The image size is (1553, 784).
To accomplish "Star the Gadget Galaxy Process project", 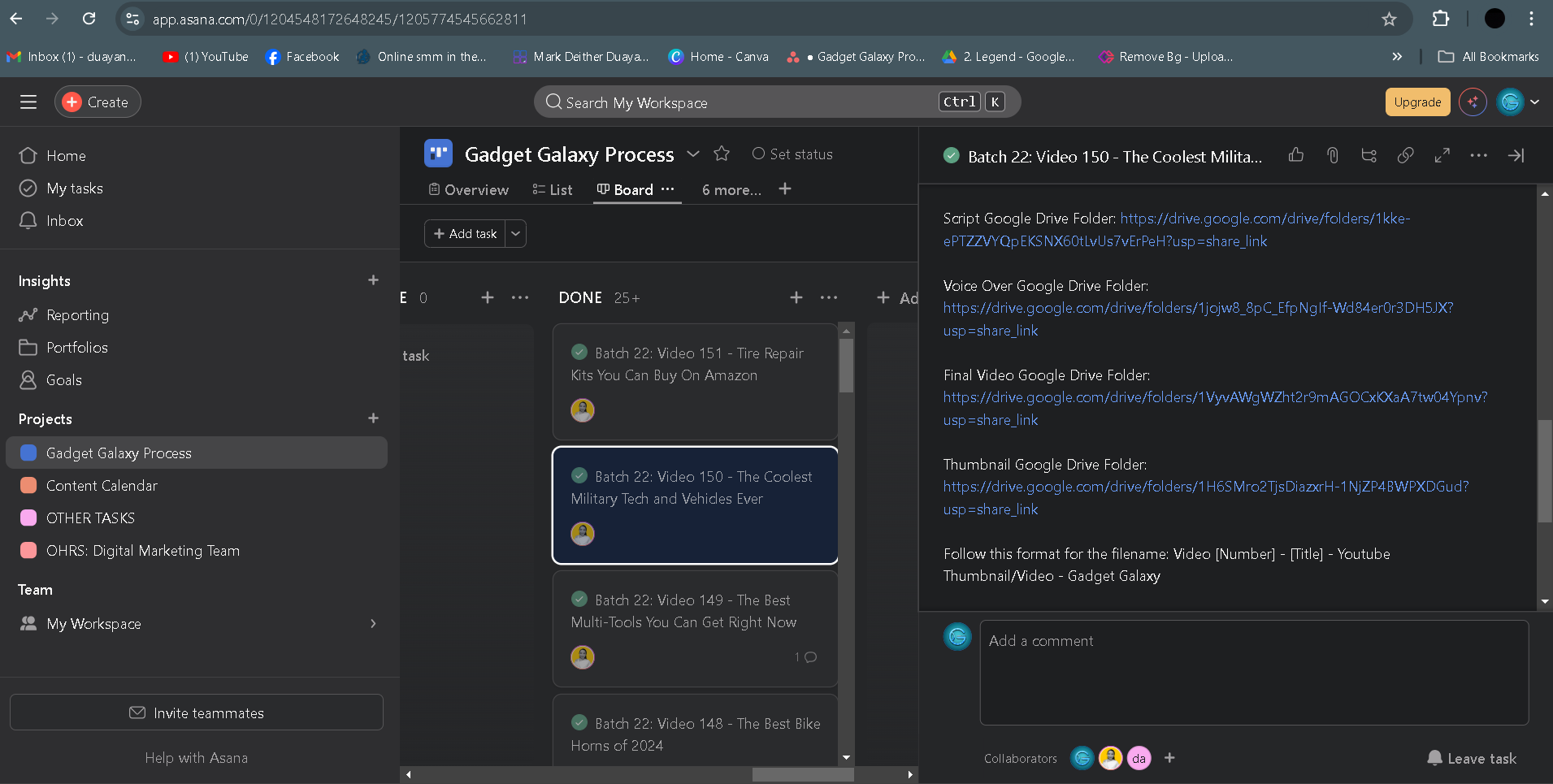I will pos(722,154).
